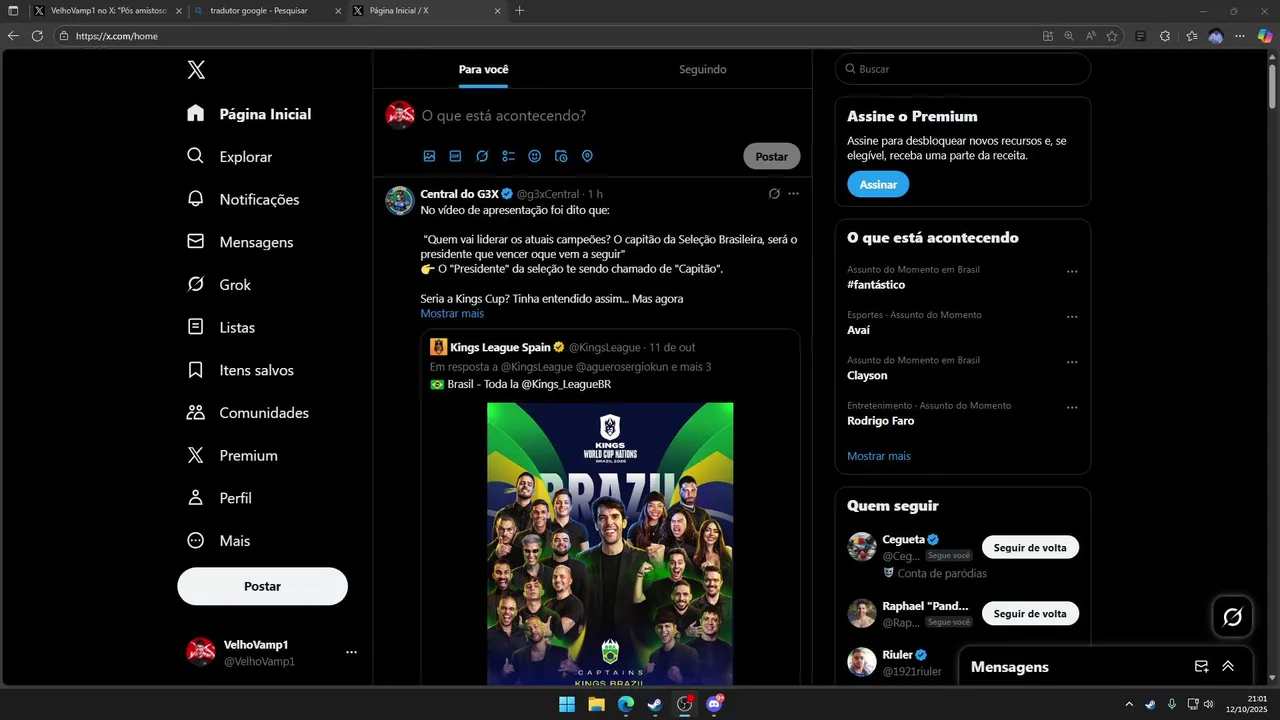Open Listas in the sidebar
The image size is (1280, 720).
coord(221,327)
